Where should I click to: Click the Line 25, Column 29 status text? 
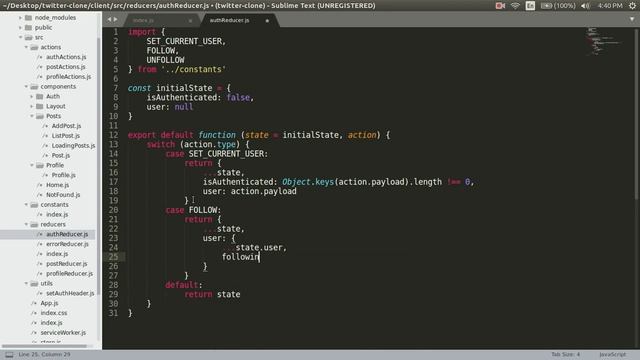(x=44, y=354)
